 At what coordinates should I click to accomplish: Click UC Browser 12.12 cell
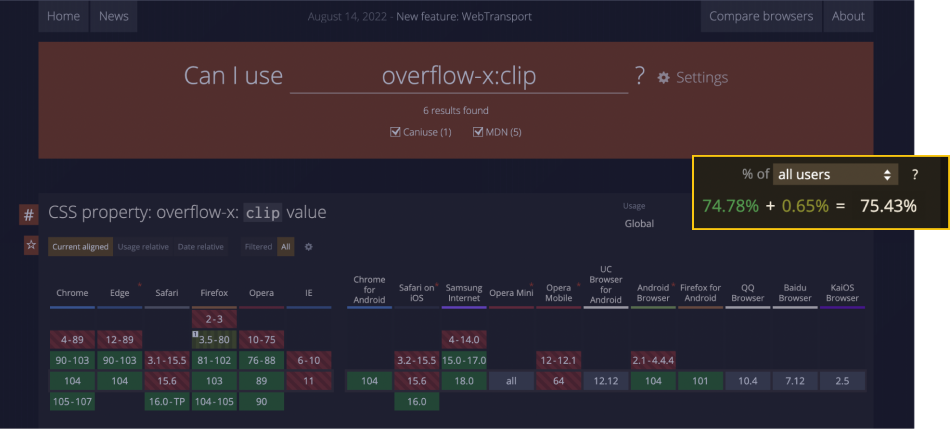[606, 381]
